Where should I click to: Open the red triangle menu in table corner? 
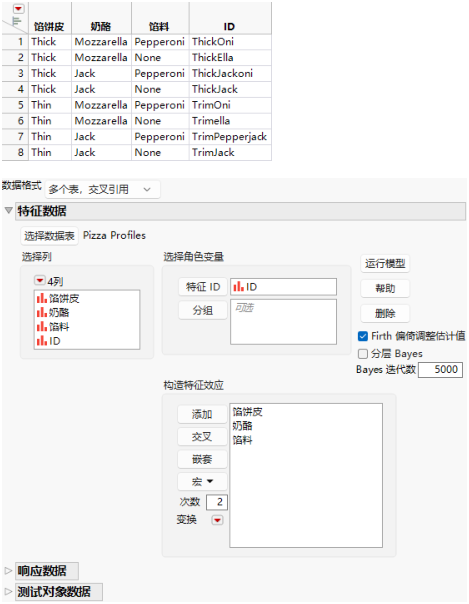(18, 9)
